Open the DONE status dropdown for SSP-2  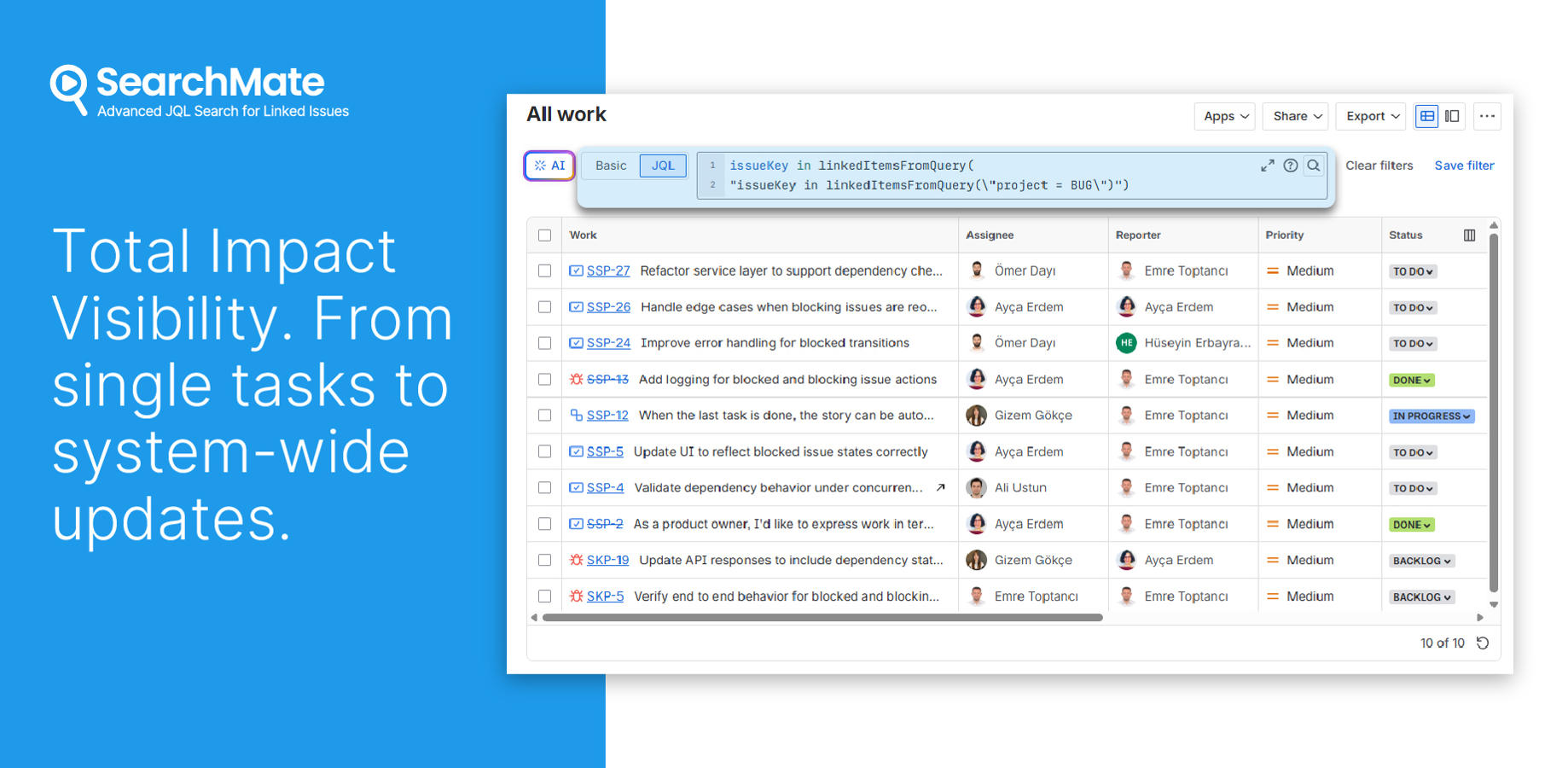click(1412, 525)
